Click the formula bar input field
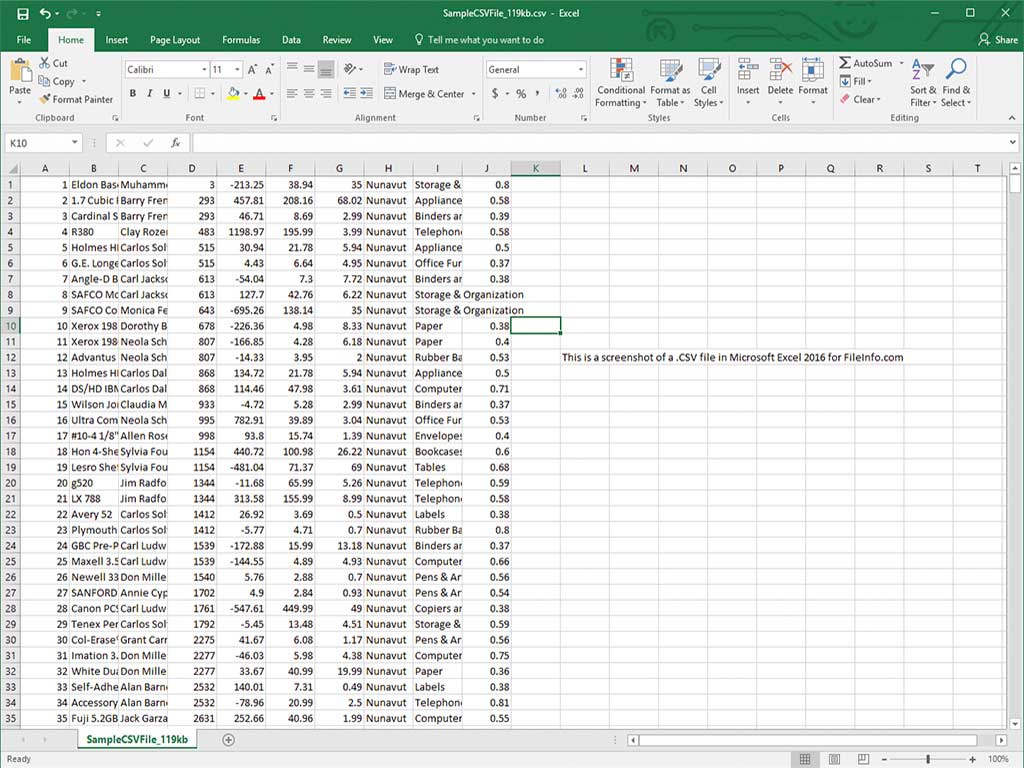1024x768 pixels. 600,143
